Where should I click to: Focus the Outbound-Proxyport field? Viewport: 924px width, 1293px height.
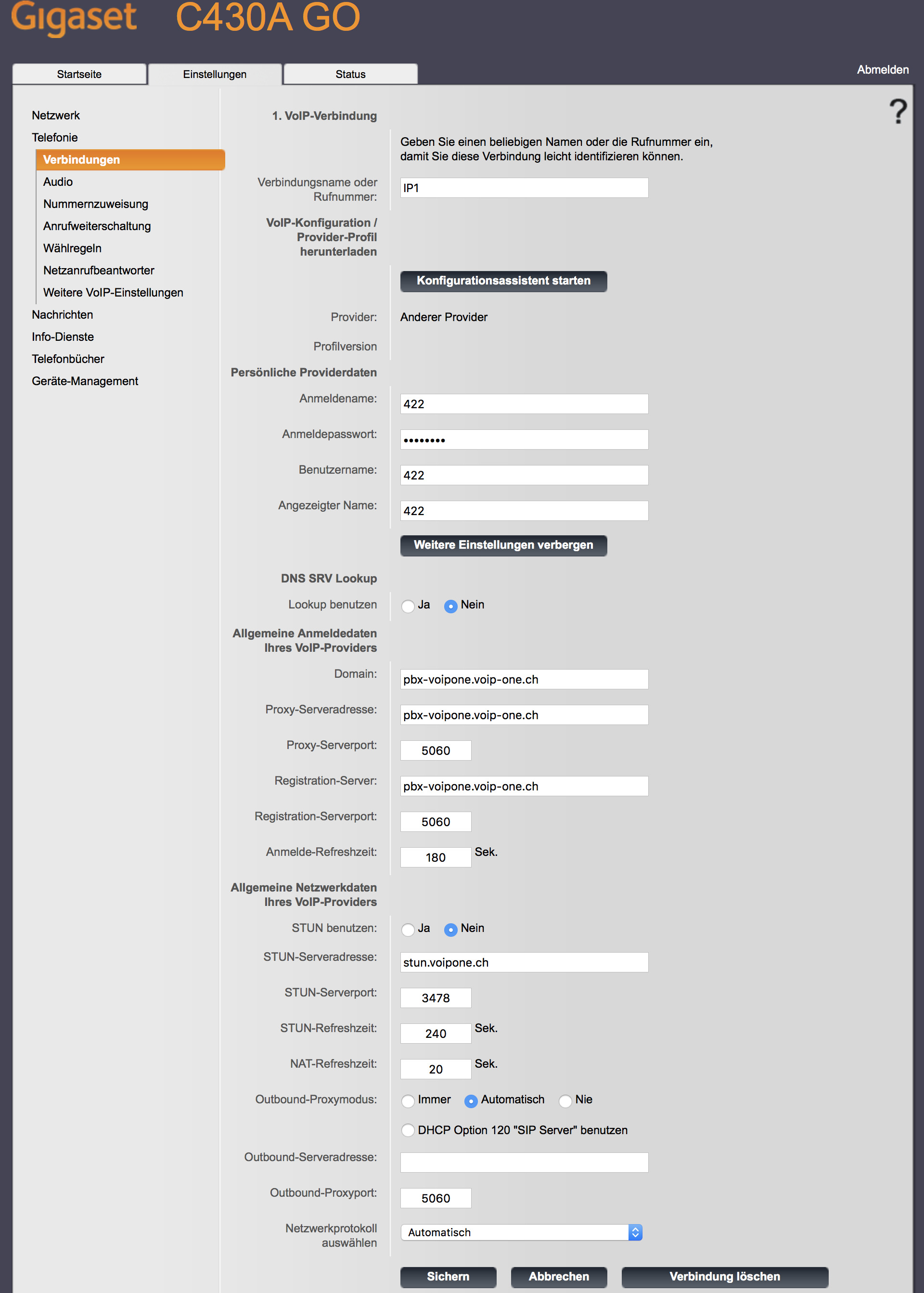436,1198
